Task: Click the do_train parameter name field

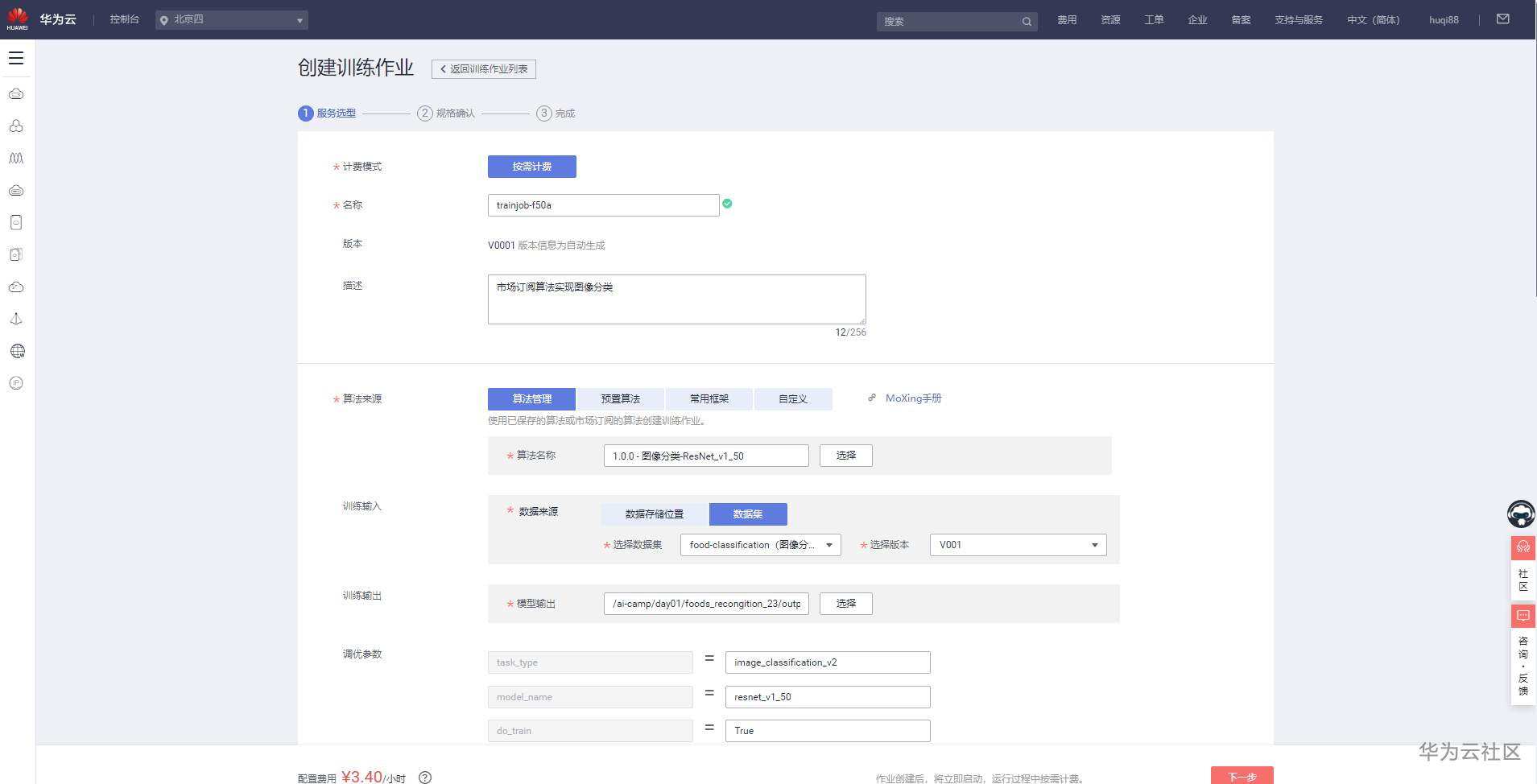Action: point(590,731)
